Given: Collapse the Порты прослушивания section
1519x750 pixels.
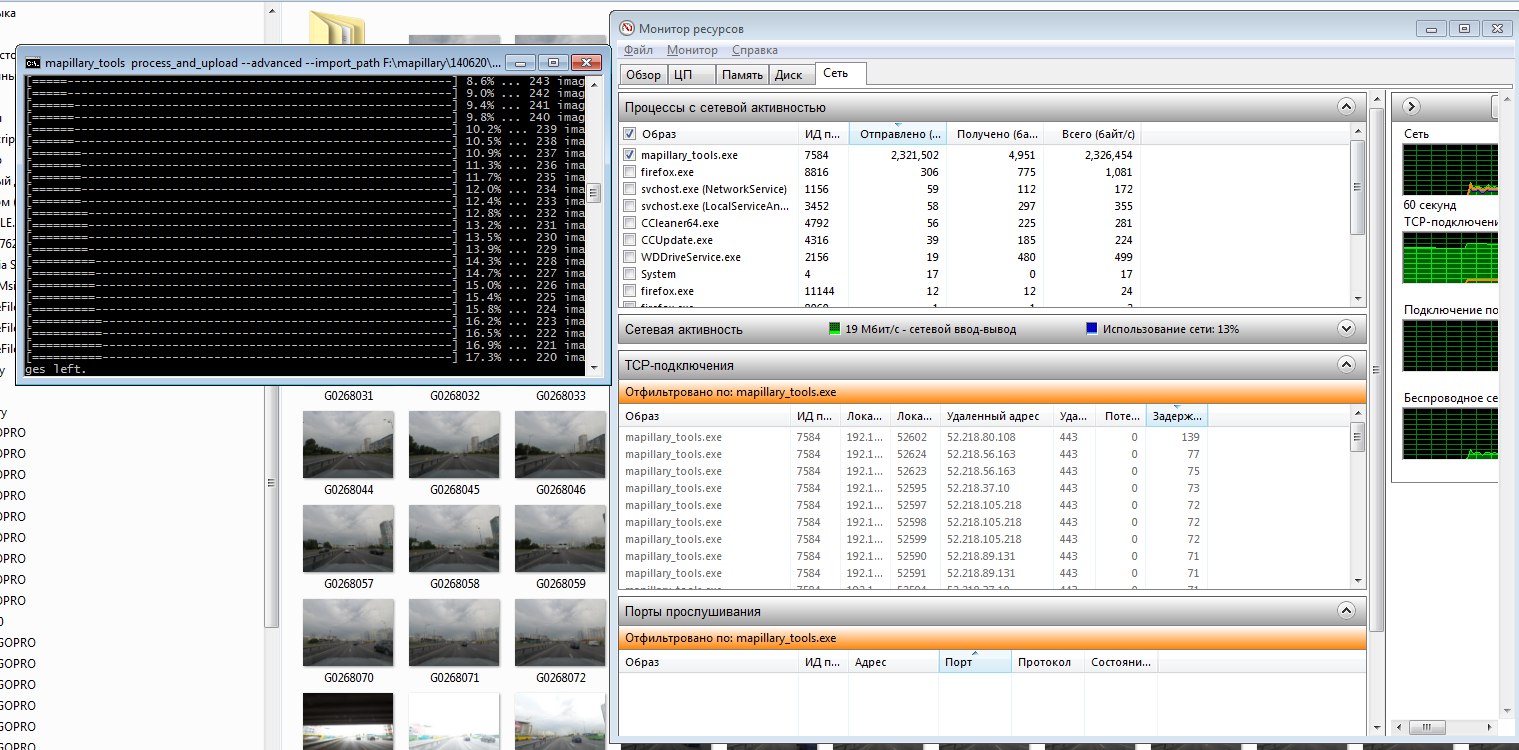Looking at the screenshot, I should 1346,611.
